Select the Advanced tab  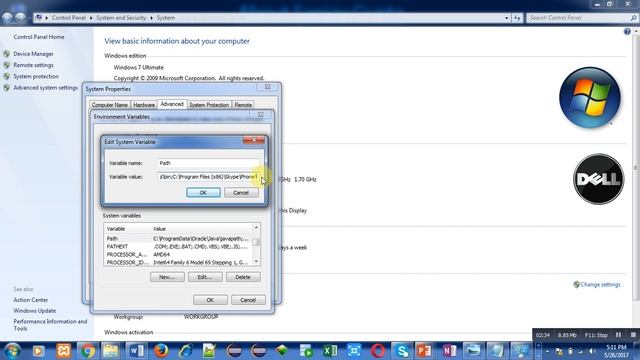172,104
